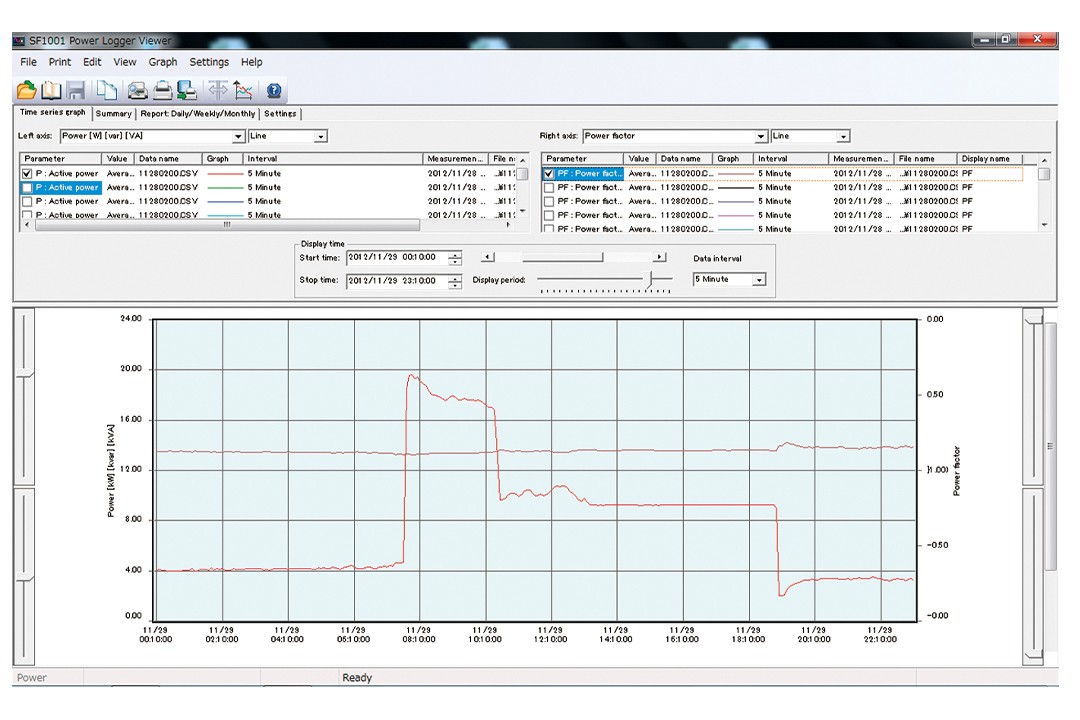The width and height of the screenshot is (1080, 720).
Task: Open the Print menu
Action: [x=59, y=62]
